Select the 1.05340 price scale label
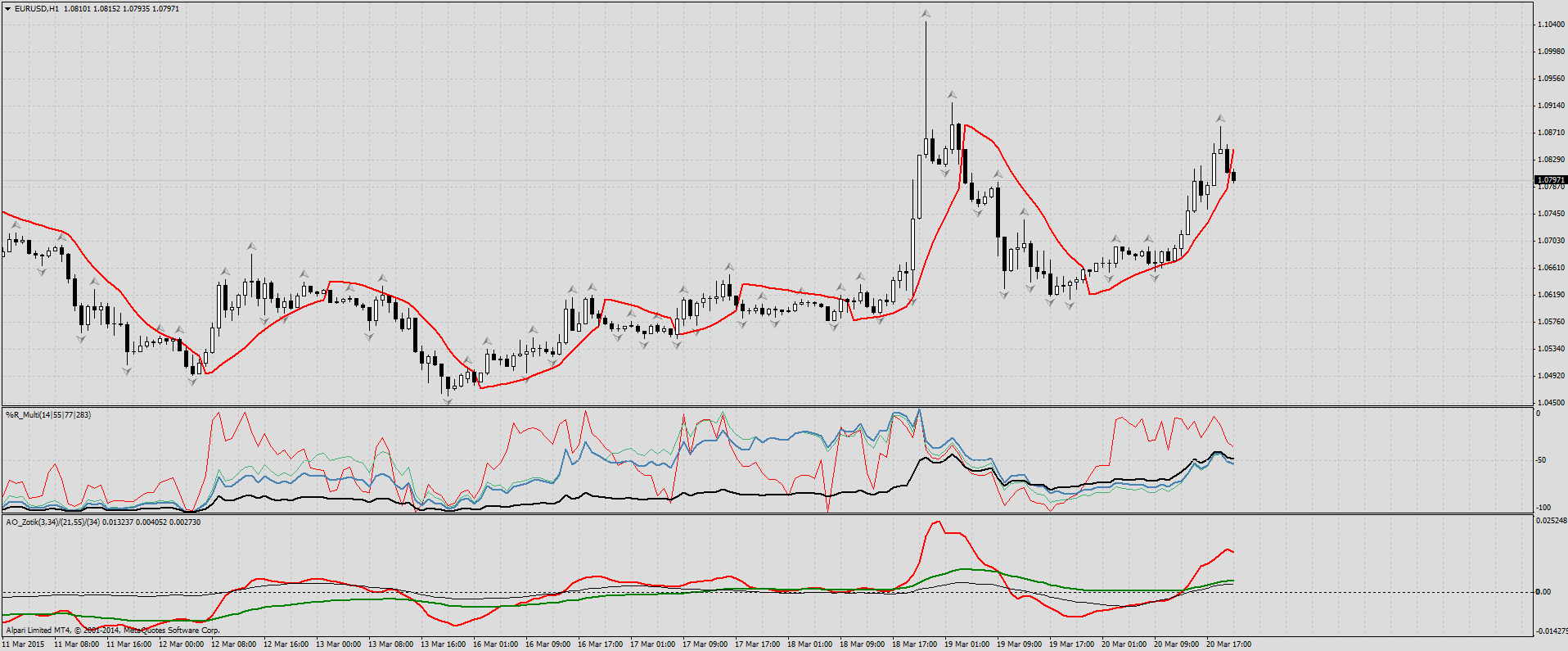The height and width of the screenshot is (651, 1568). [1551, 349]
